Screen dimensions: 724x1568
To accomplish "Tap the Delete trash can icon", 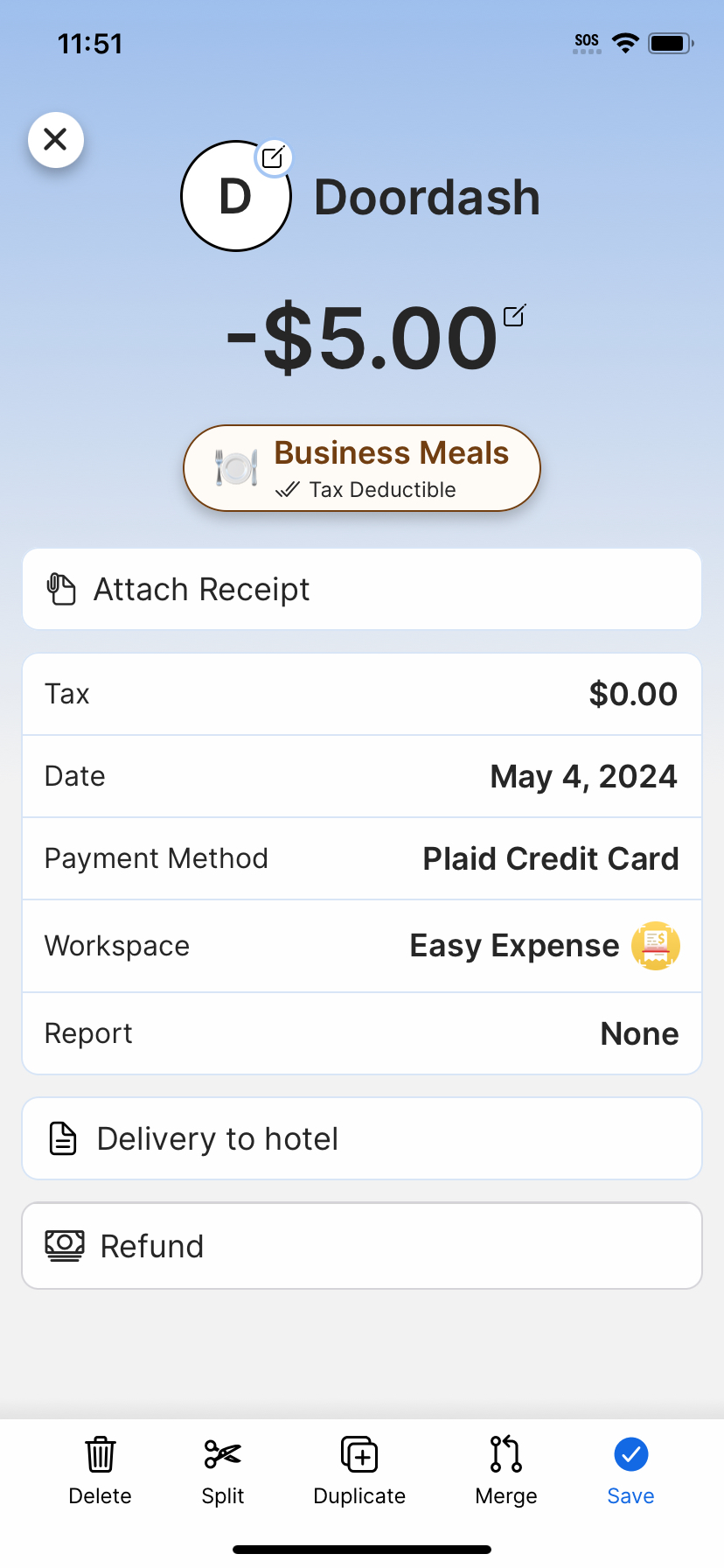I will [x=100, y=1454].
